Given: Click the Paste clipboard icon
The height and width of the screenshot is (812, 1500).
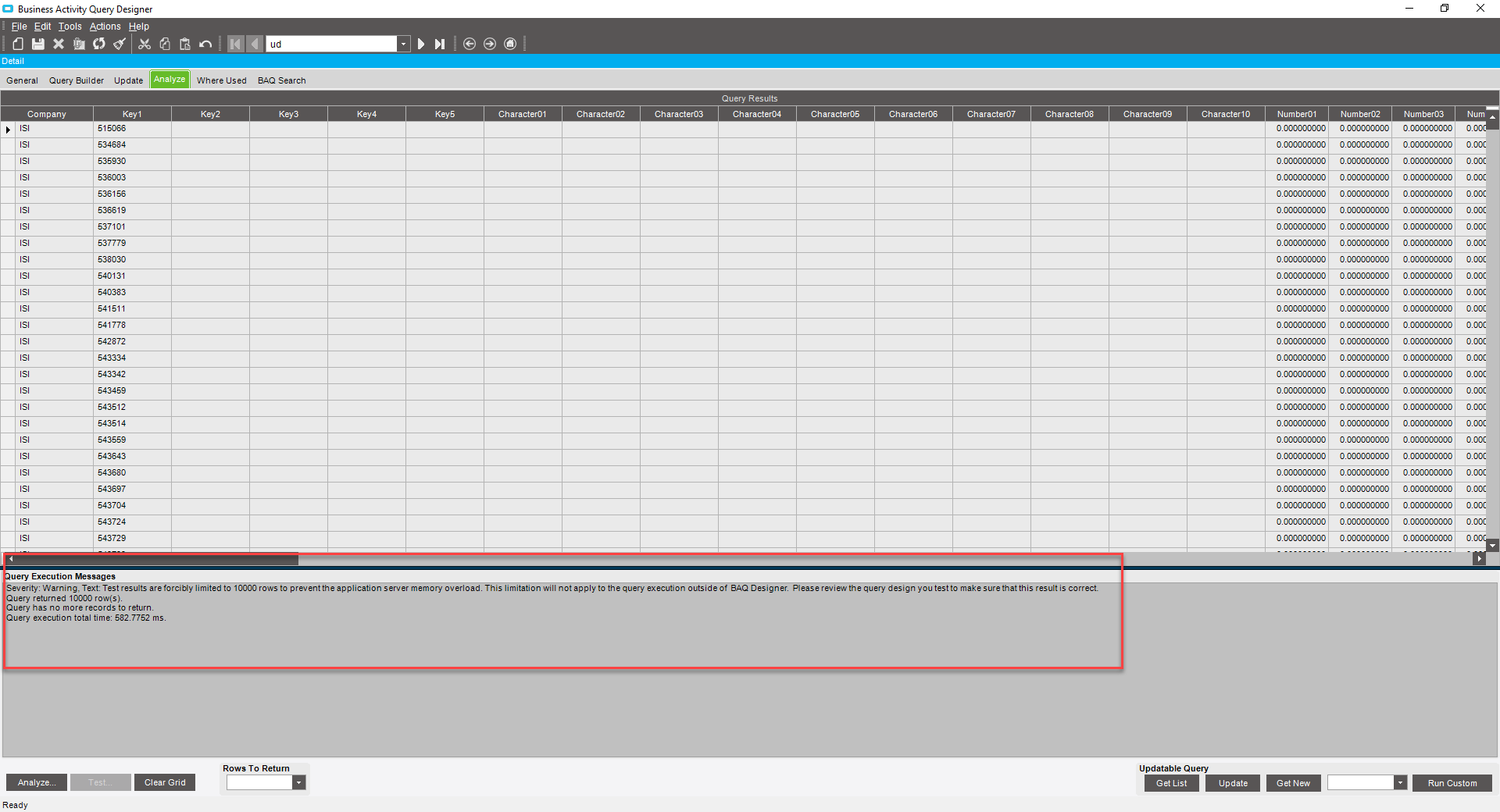Looking at the screenshot, I should (x=185, y=44).
